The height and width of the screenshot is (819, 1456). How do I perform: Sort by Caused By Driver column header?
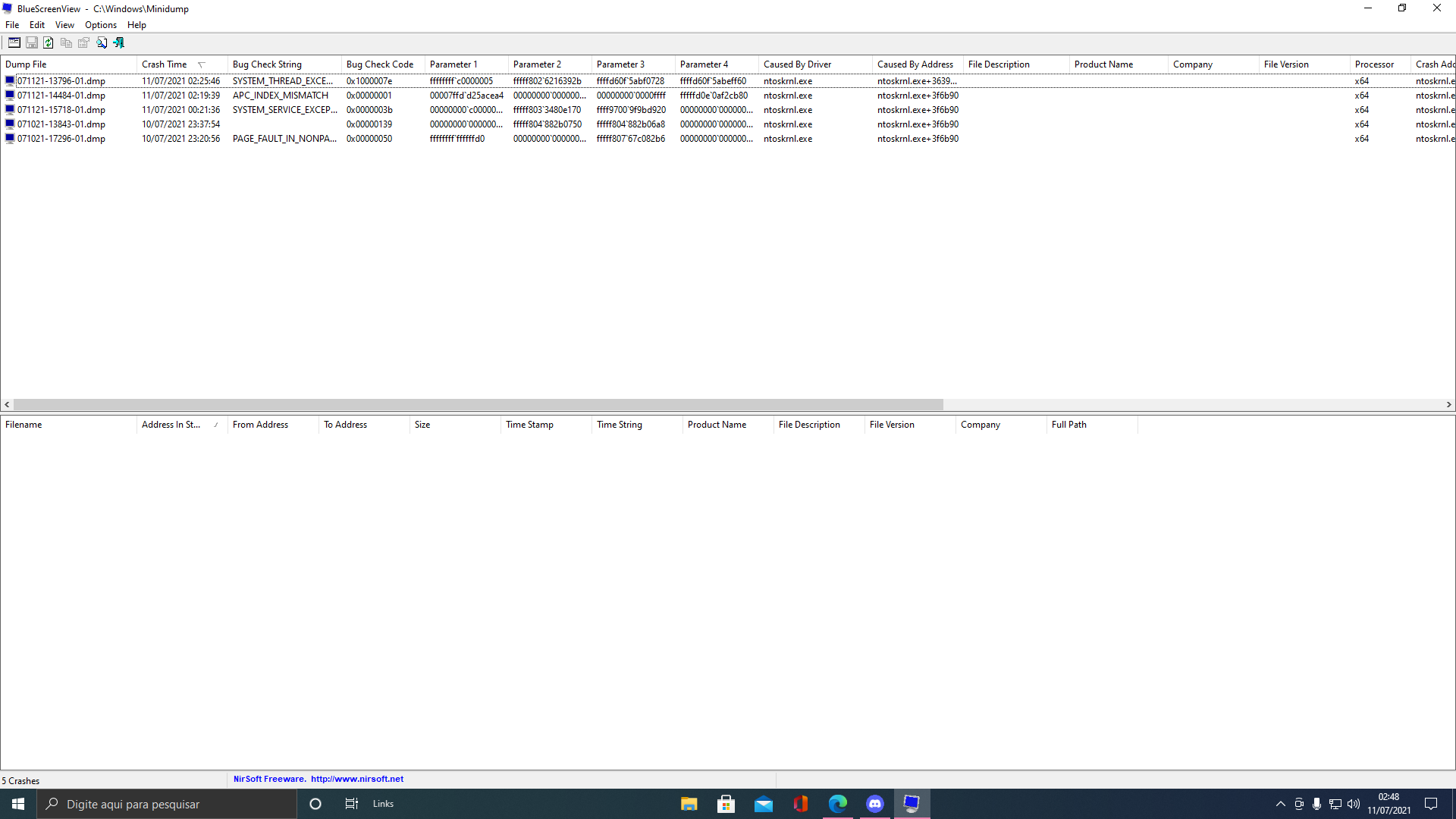click(815, 64)
